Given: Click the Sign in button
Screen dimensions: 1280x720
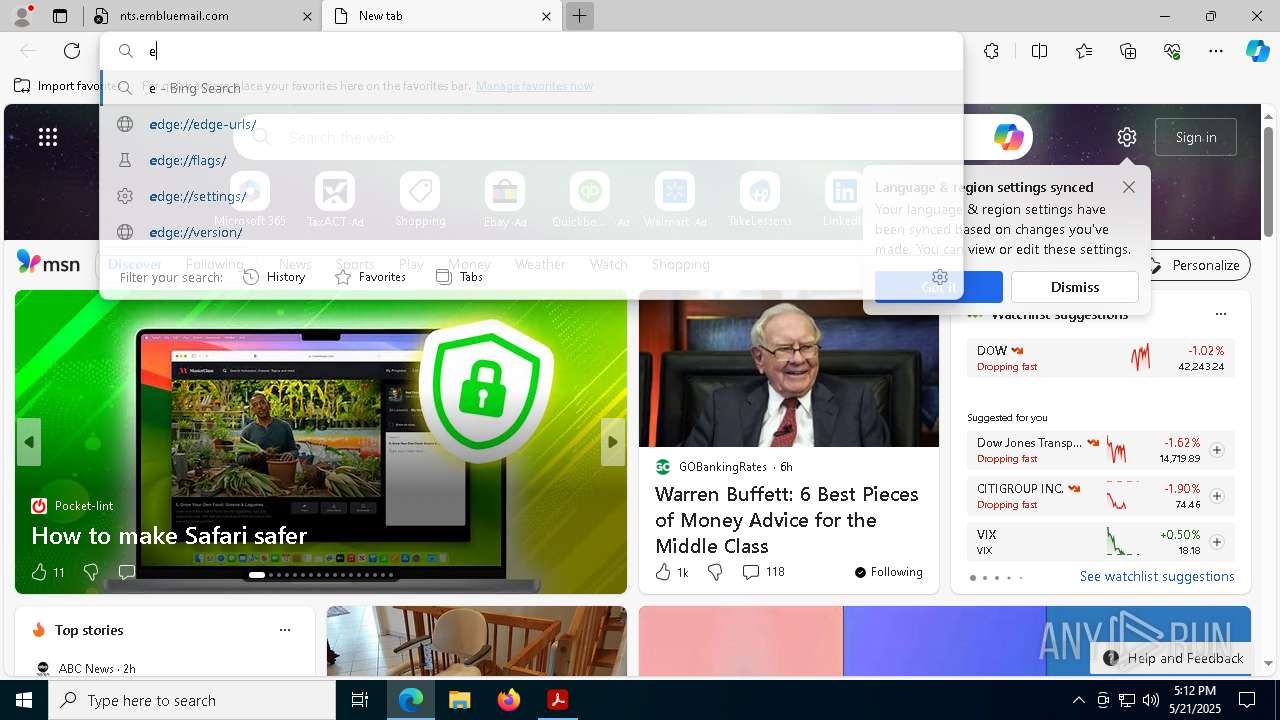Looking at the screenshot, I should [x=1196, y=137].
